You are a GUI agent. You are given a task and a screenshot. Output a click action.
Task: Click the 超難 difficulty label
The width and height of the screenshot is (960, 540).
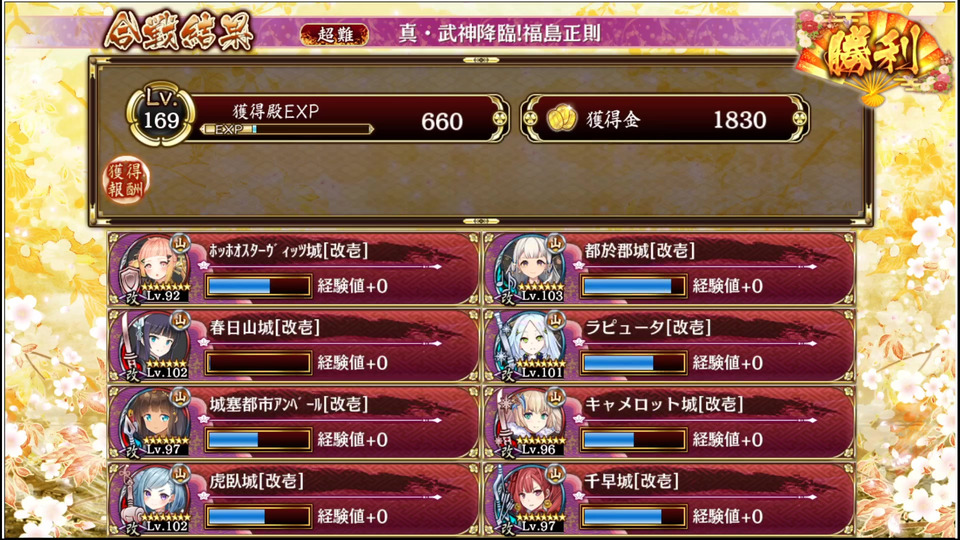click(334, 34)
